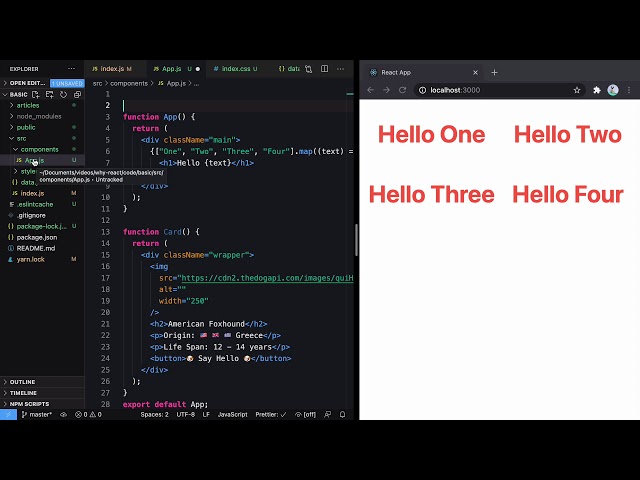Close the React App browser tab
This screenshot has height=480, width=640.
coord(475,72)
